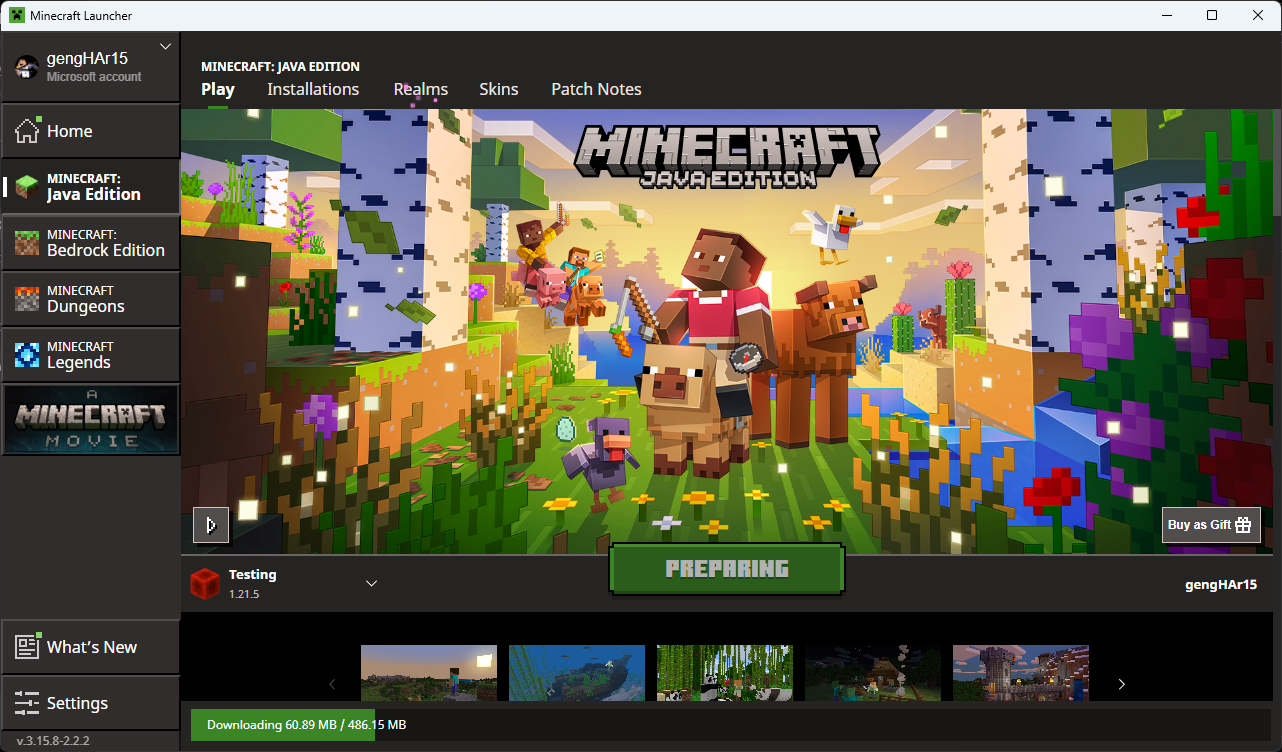Open the Patch Notes tab
Viewport: 1282px width, 752px height.
(x=596, y=89)
